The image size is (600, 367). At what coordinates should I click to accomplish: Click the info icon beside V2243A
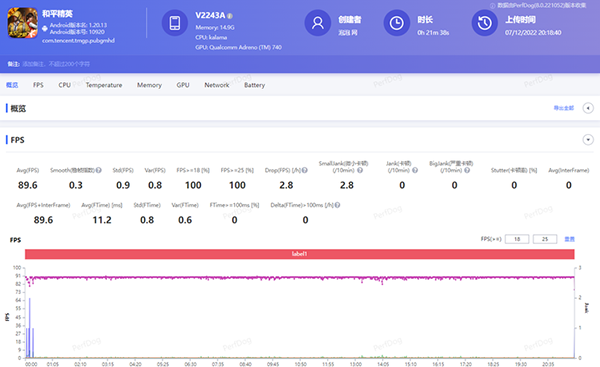click(x=230, y=16)
